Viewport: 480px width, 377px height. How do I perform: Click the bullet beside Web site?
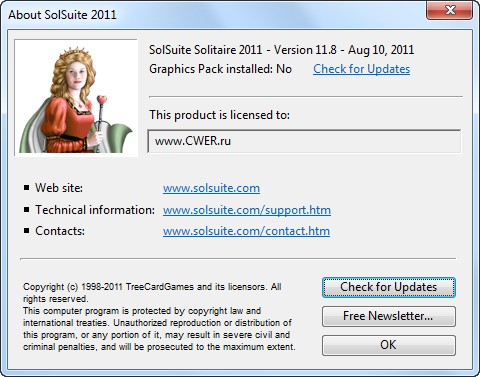pyautogui.click(x=27, y=188)
